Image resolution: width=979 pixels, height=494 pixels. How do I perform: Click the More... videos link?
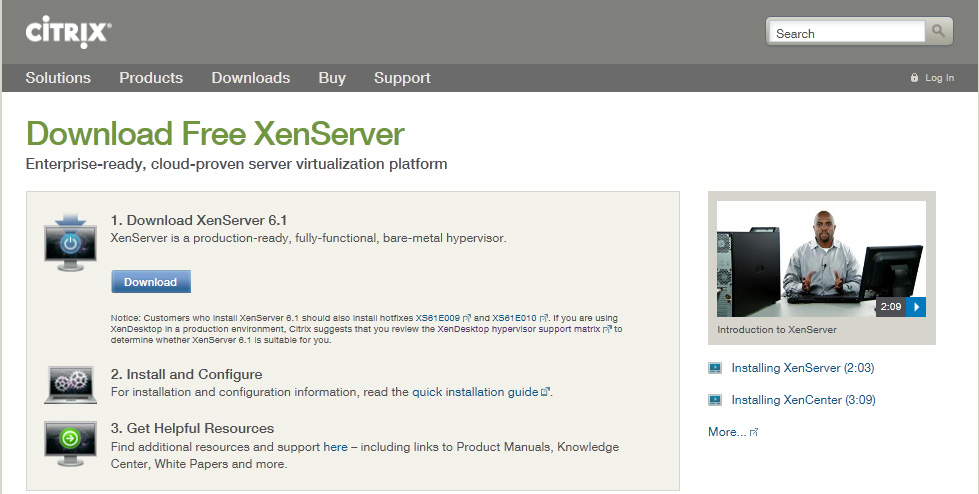coord(727,432)
